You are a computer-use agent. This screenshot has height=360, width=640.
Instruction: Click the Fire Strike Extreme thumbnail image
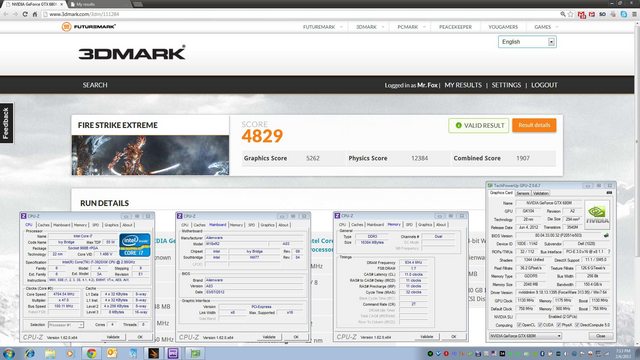tap(150, 156)
